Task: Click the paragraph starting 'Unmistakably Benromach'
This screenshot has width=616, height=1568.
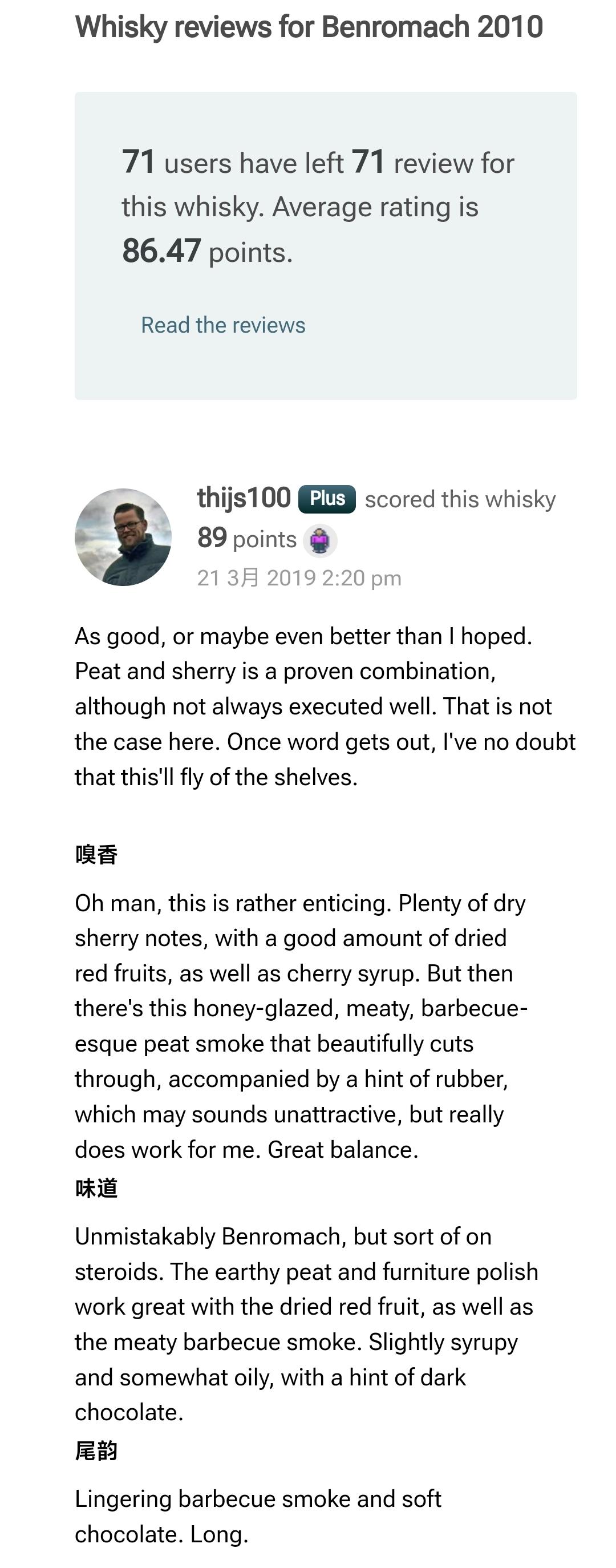Action: coord(306,1324)
